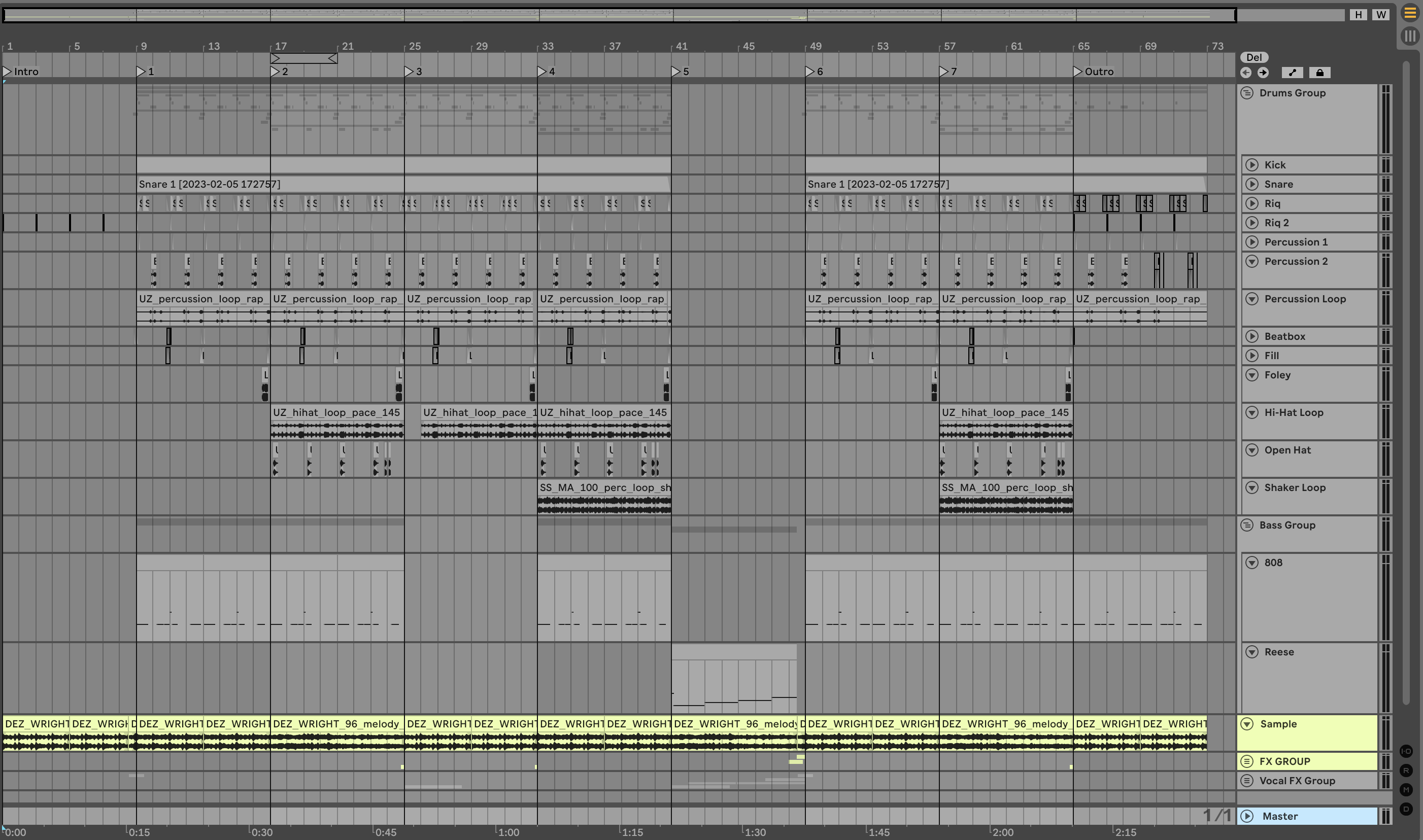
Task: Click the H optimize height button
Action: point(1359,15)
